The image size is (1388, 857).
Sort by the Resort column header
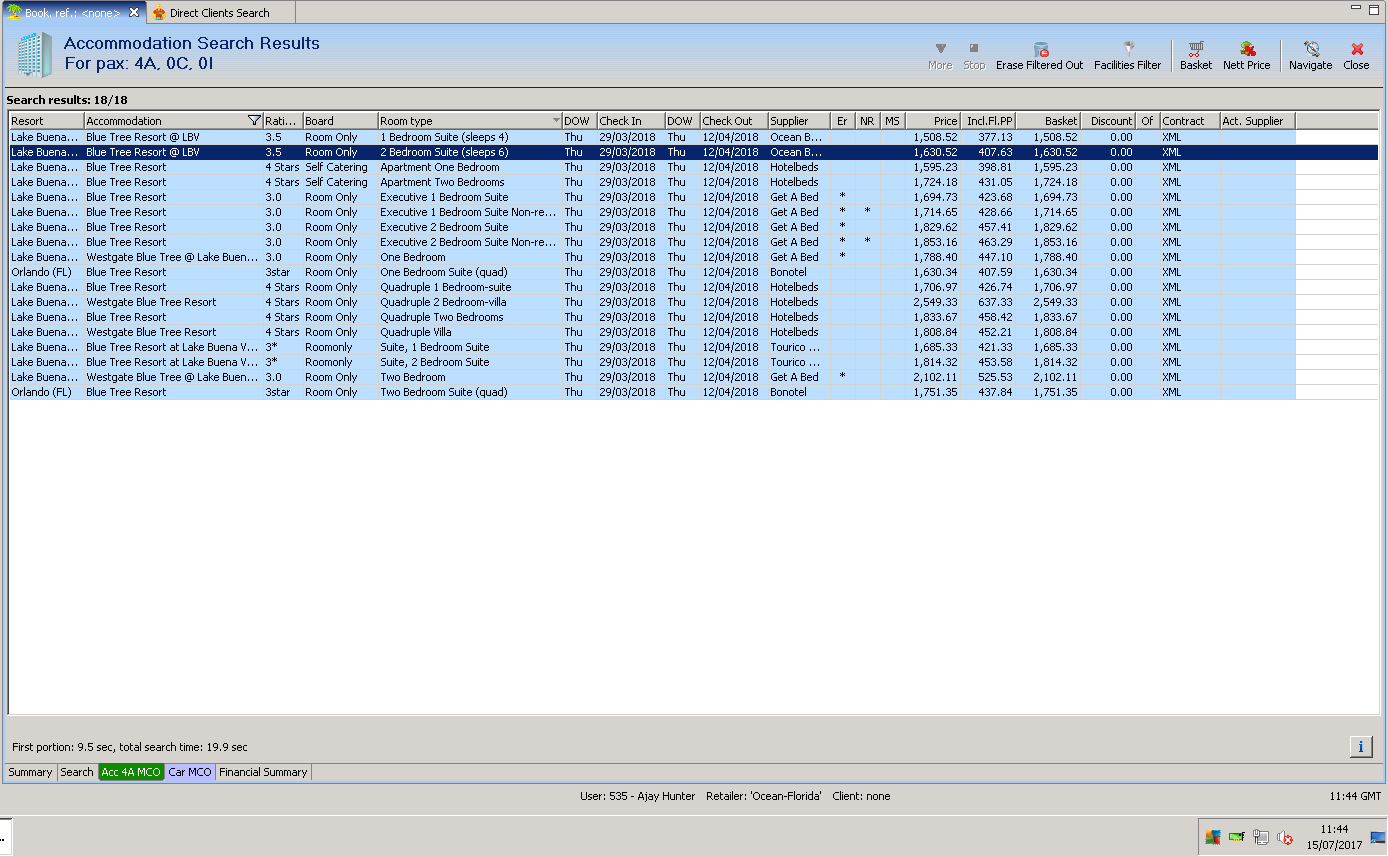pos(46,121)
